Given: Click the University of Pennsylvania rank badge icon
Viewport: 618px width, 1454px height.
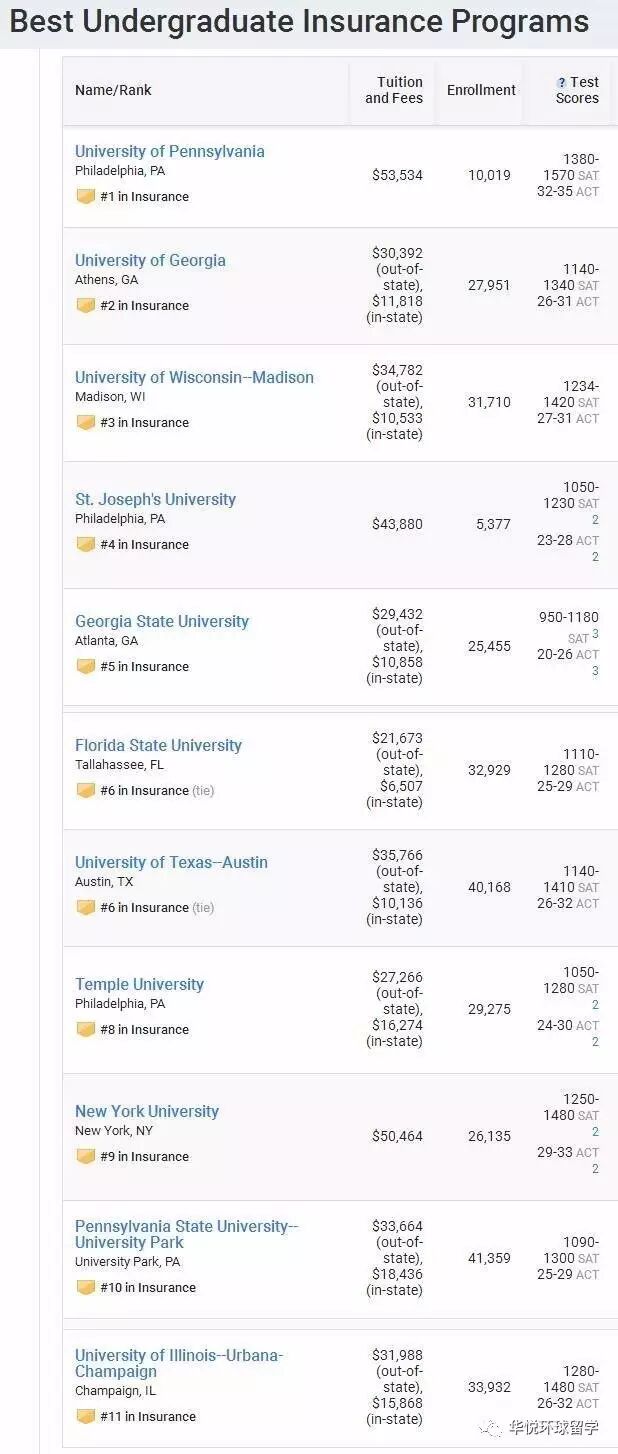Looking at the screenshot, I should [86, 197].
